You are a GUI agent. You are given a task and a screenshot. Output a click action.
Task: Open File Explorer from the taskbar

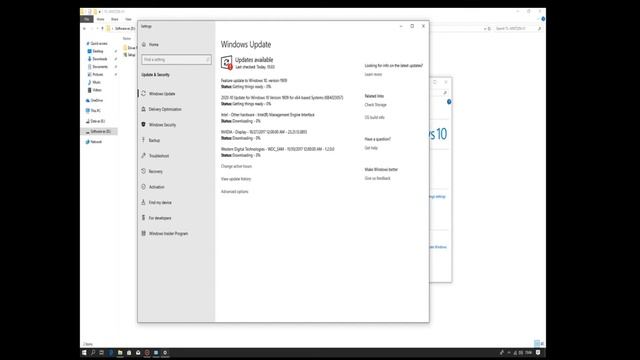120,353
